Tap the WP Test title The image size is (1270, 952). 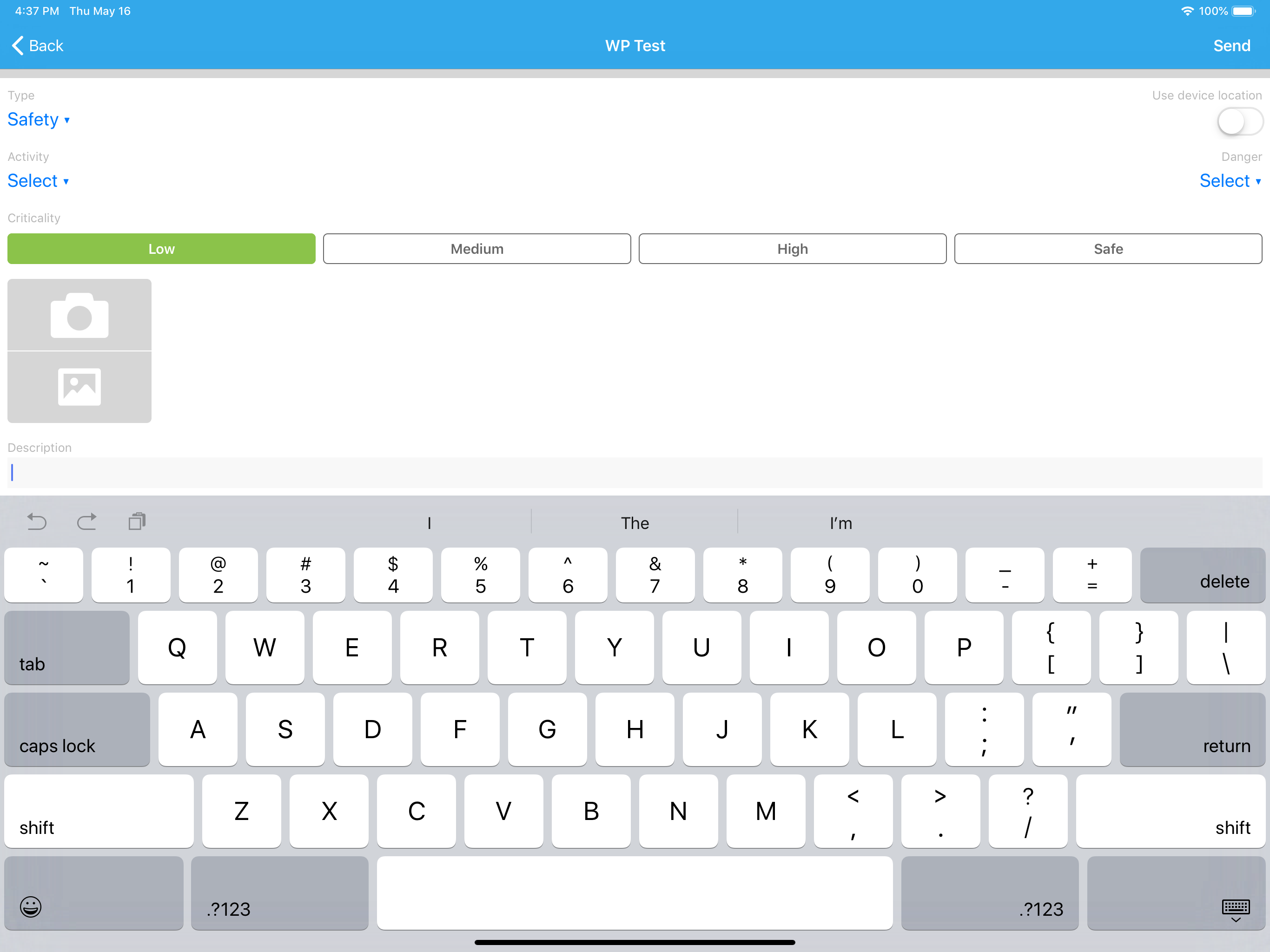[635, 46]
